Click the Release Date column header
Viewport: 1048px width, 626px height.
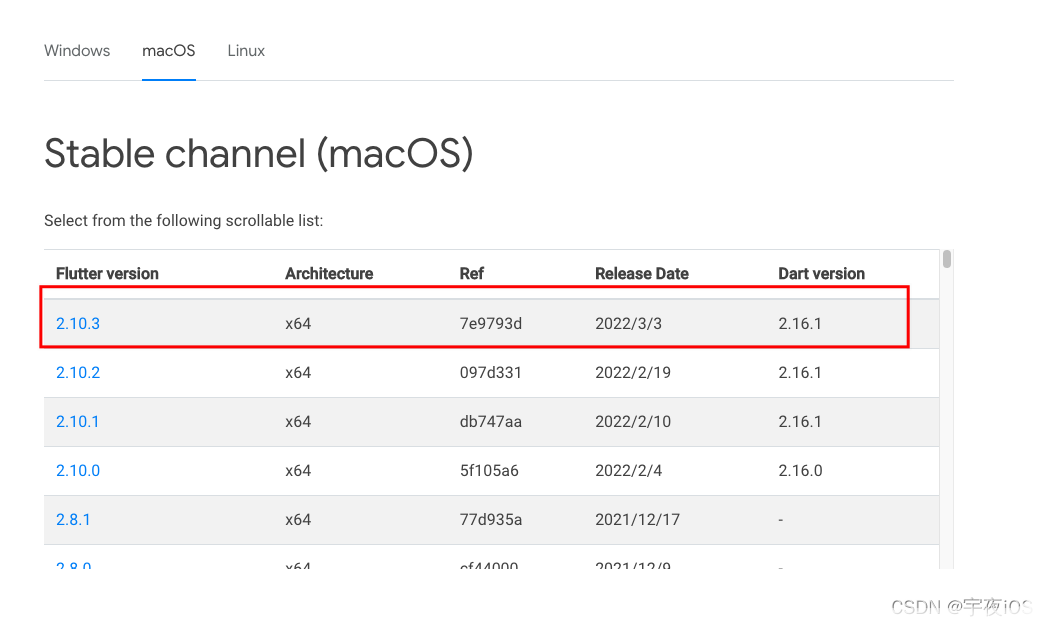[642, 274]
